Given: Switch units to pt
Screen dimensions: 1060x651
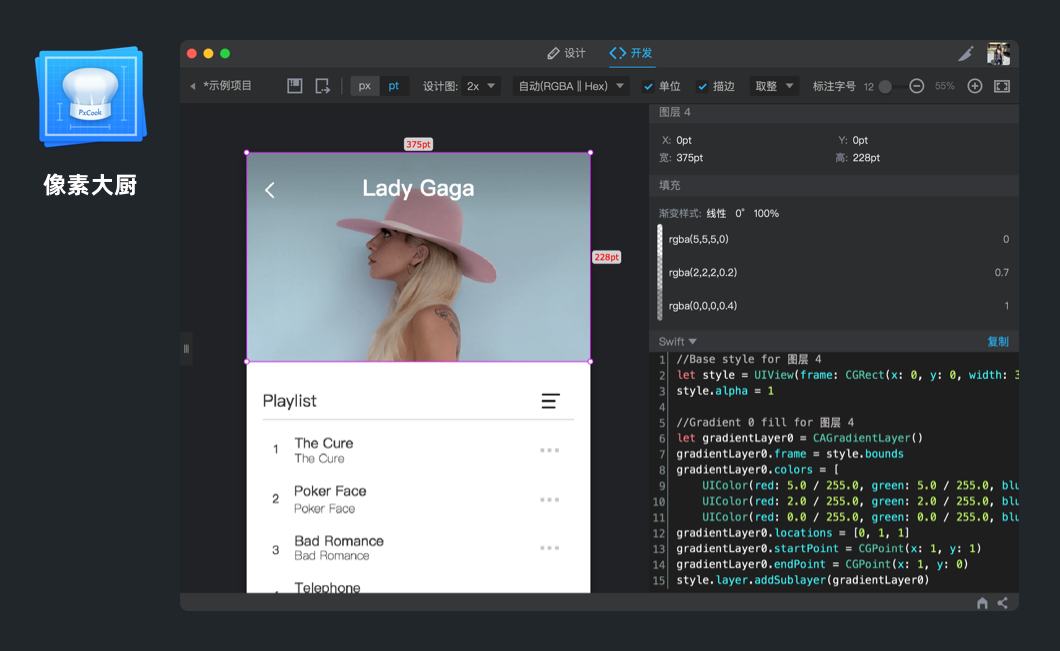Looking at the screenshot, I should click(x=394, y=86).
